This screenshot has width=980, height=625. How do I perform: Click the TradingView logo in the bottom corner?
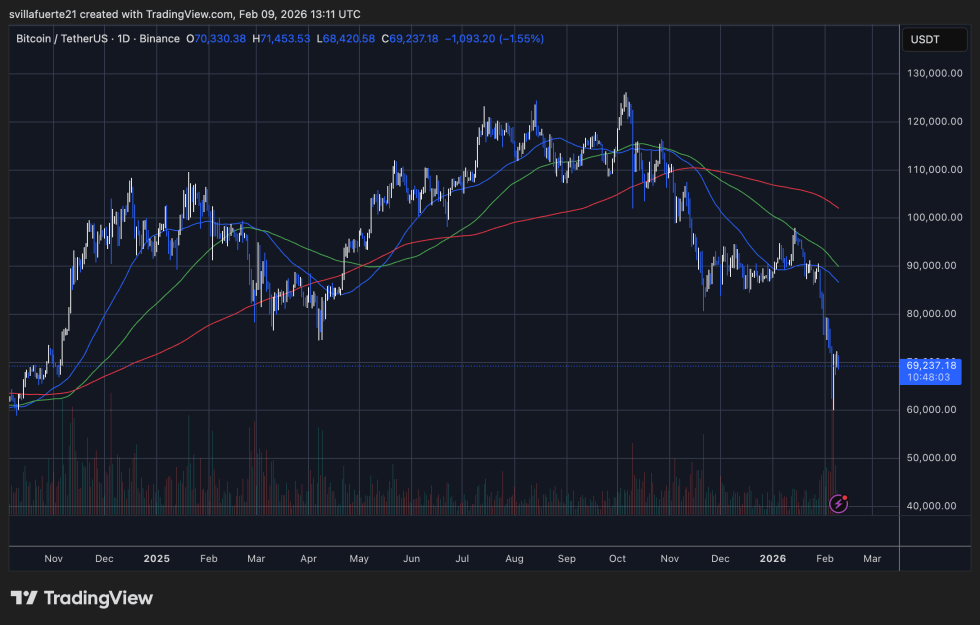coord(82,598)
